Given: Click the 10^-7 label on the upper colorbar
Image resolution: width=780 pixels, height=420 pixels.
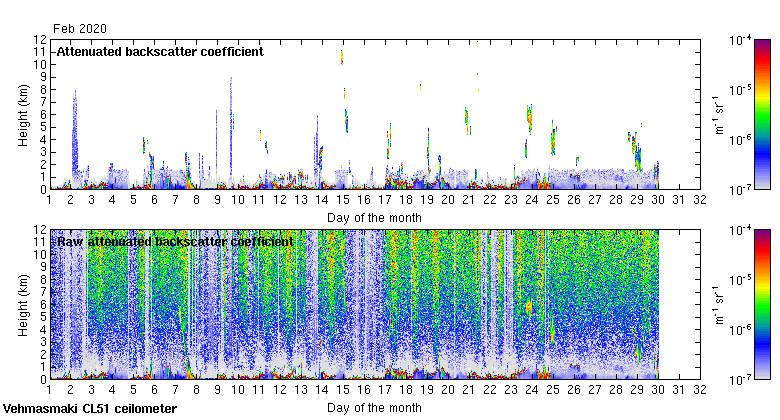Looking at the screenshot, I should 740,190.
